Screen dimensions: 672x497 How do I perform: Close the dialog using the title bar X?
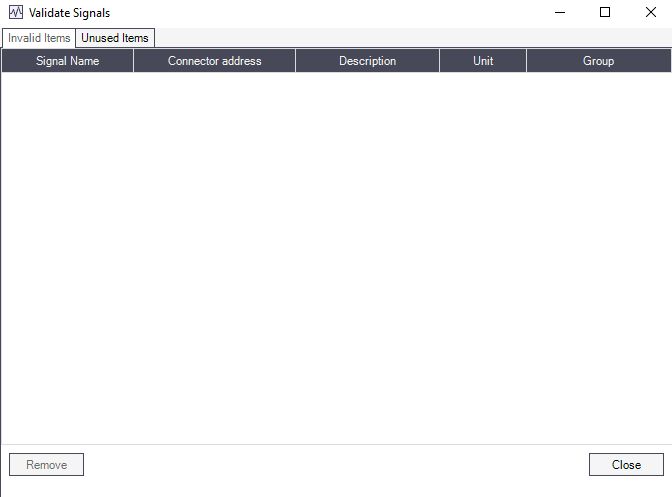click(x=650, y=13)
